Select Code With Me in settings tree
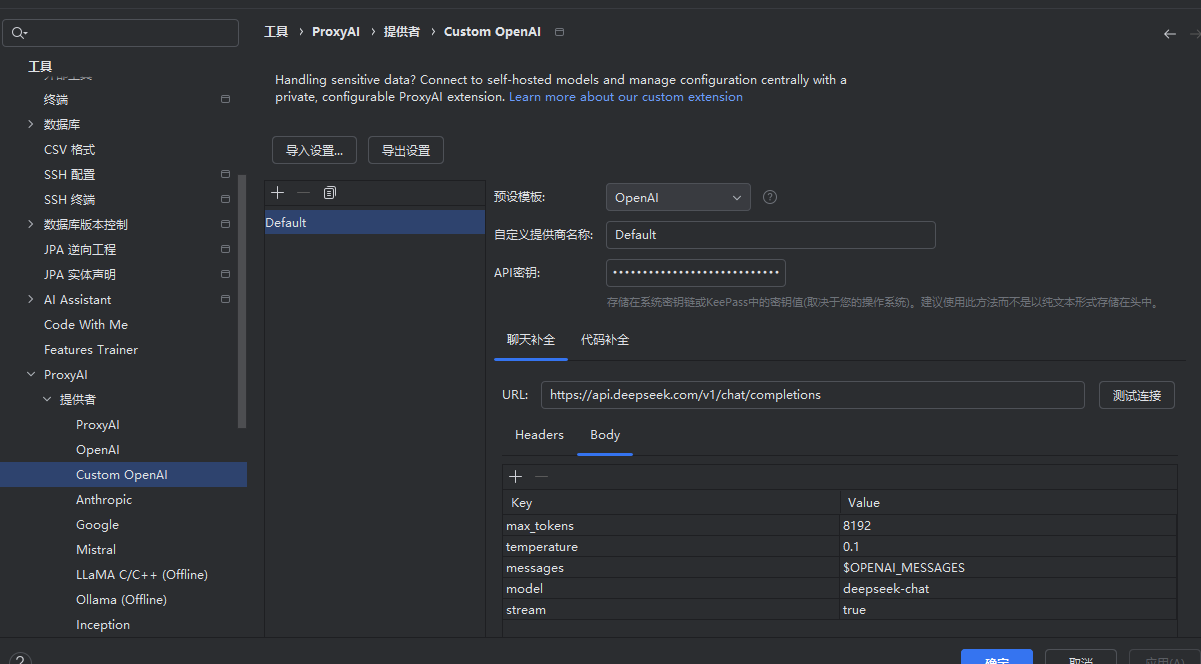1201x664 pixels. pyautogui.click(x=86, y=325)
